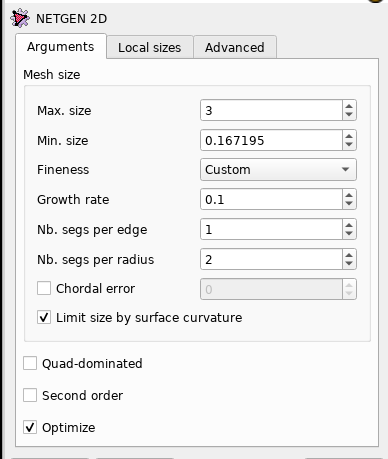Decrease Growth rate with down arrow
Image resolution: width=388 pixels, height=459 pixels.
pyautogui.click(x=349, y=203)
